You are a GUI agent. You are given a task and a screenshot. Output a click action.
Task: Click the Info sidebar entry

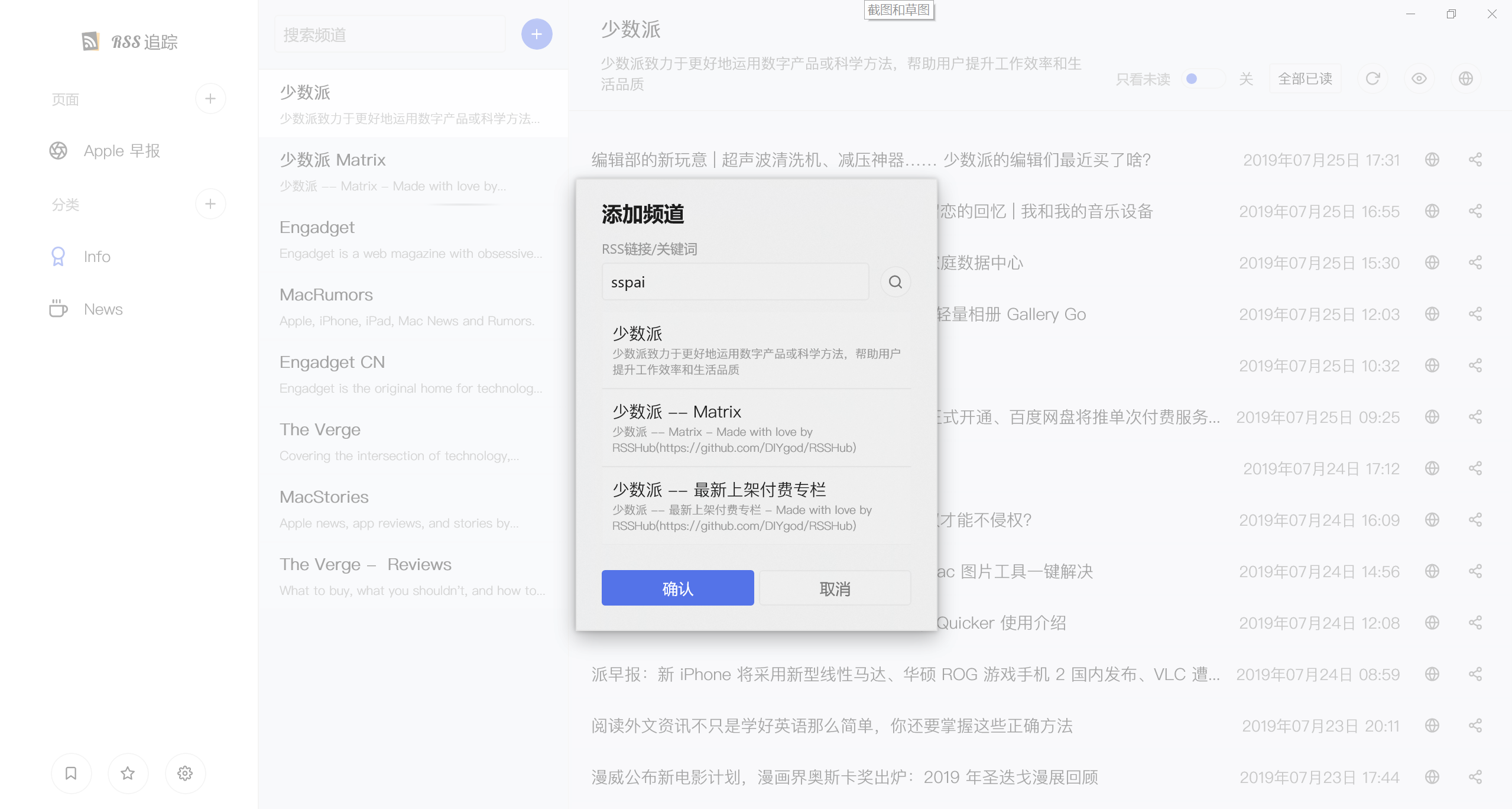[96, 256]
